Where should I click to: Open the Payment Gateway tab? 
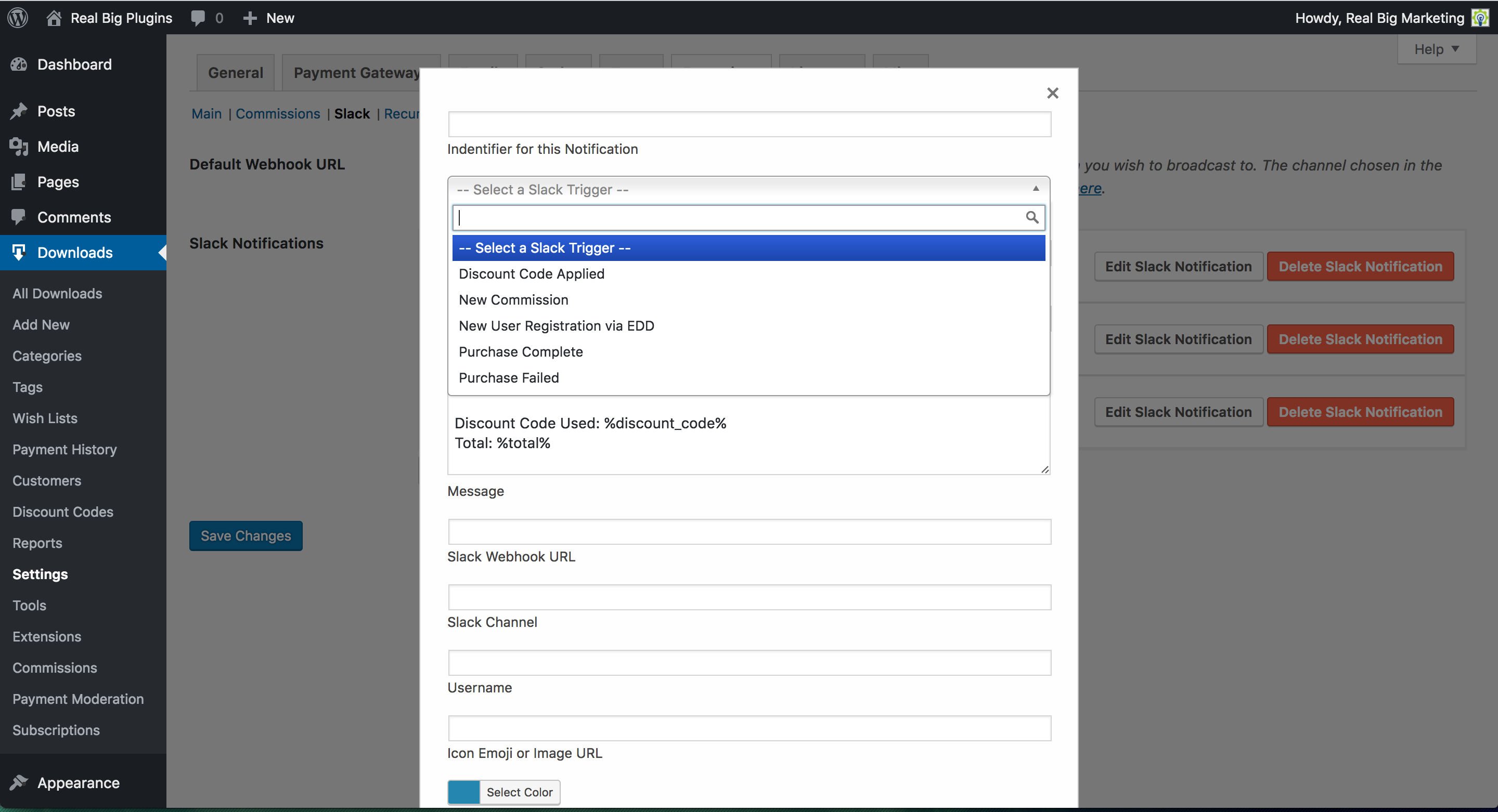pos(357,72)
